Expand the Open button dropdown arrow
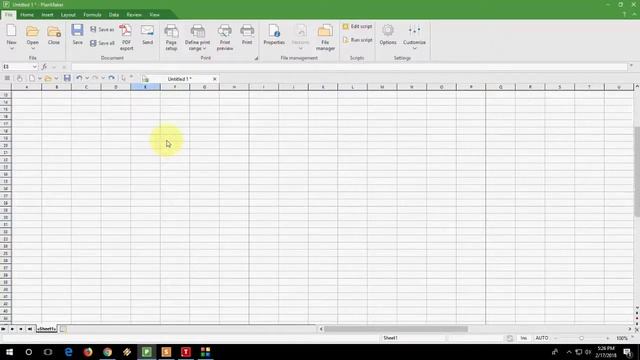Viewport: 640px width, 360px height. [x=32, y=49]
